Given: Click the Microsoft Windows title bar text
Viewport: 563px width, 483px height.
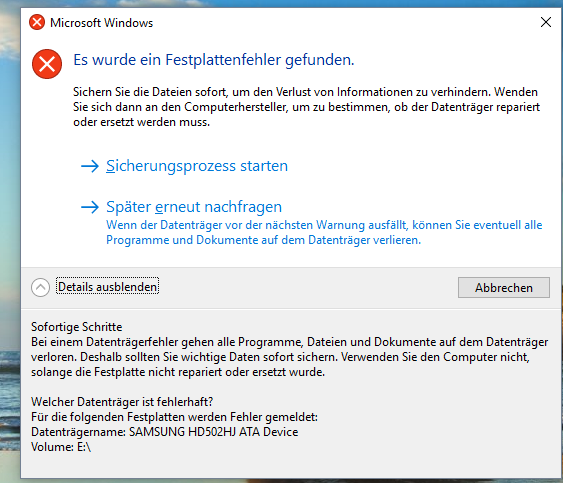Looking at the screenshot, I should (102, 23).
